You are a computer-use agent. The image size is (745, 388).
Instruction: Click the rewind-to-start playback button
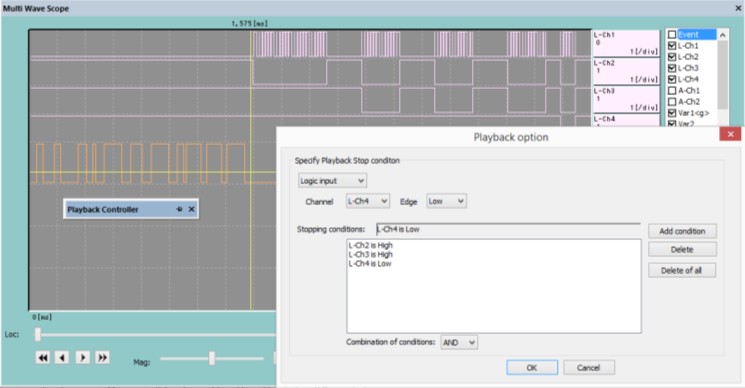(43, 358)
